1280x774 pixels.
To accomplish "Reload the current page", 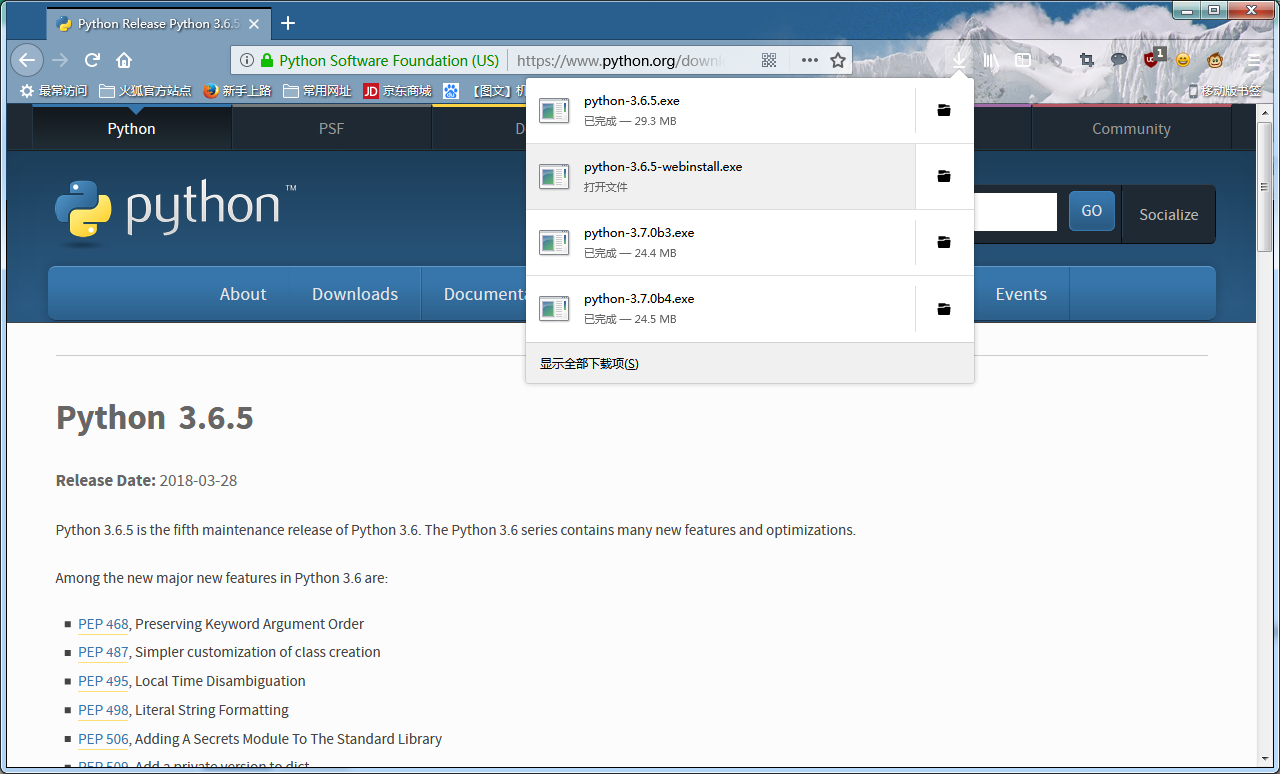I will click(92, 60).
